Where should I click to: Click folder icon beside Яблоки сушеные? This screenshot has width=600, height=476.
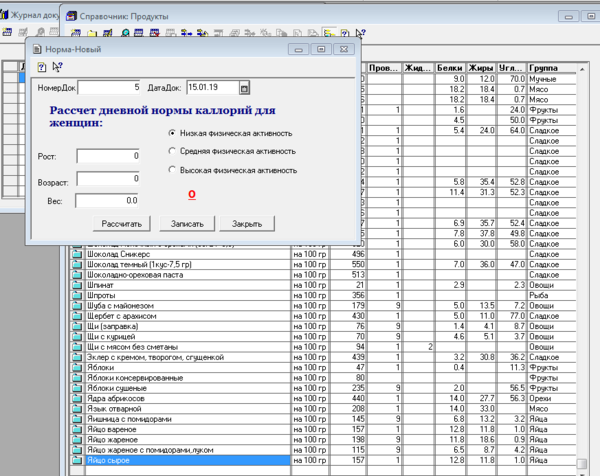click(x=77, y=388)
